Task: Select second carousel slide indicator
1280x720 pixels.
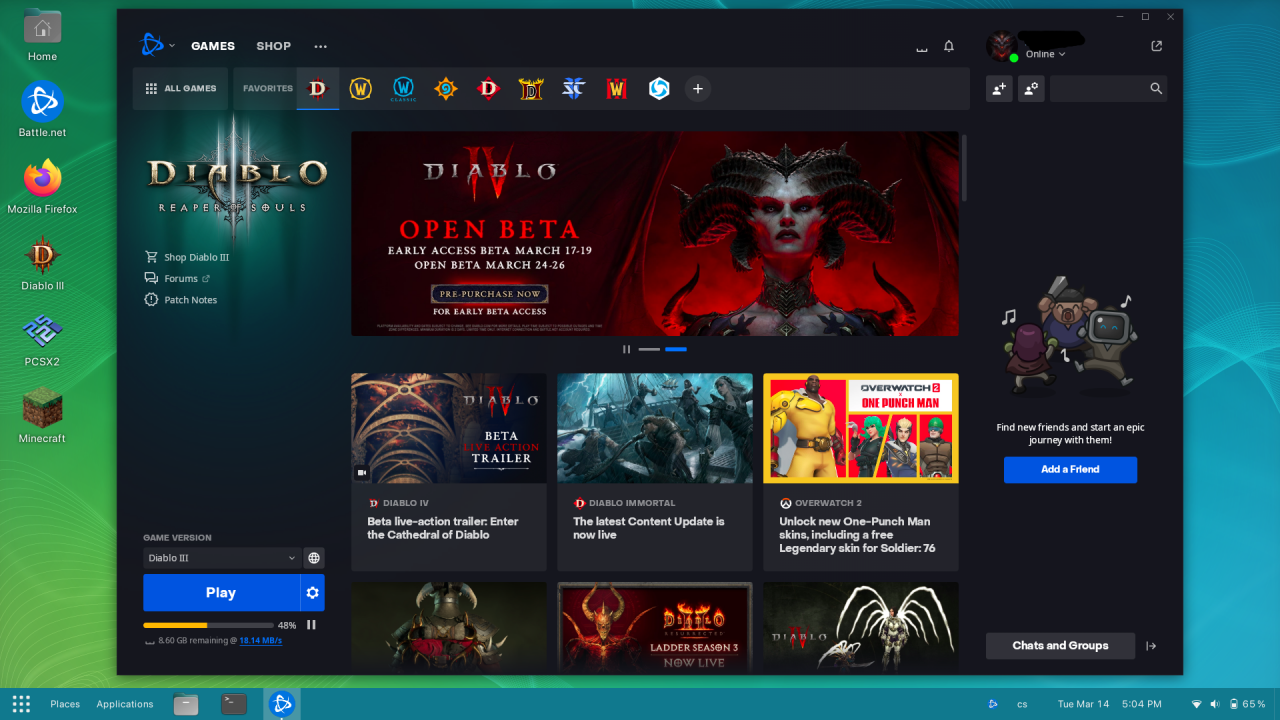Action: (676, 349)
